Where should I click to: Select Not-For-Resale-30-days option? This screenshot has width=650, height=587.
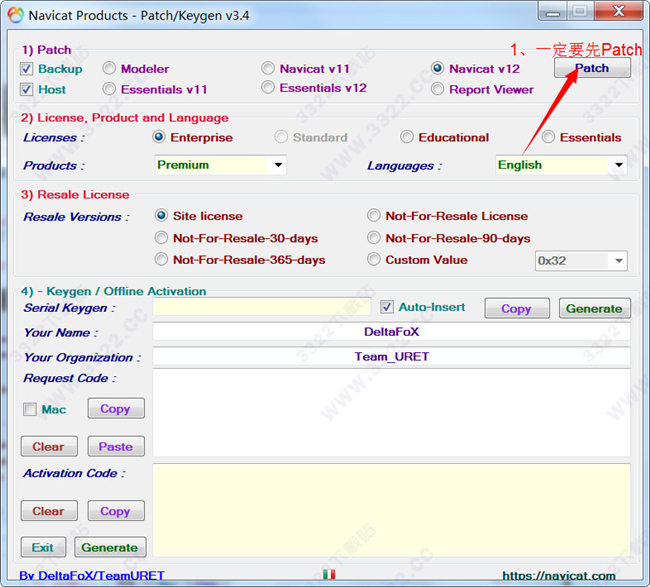161,238
